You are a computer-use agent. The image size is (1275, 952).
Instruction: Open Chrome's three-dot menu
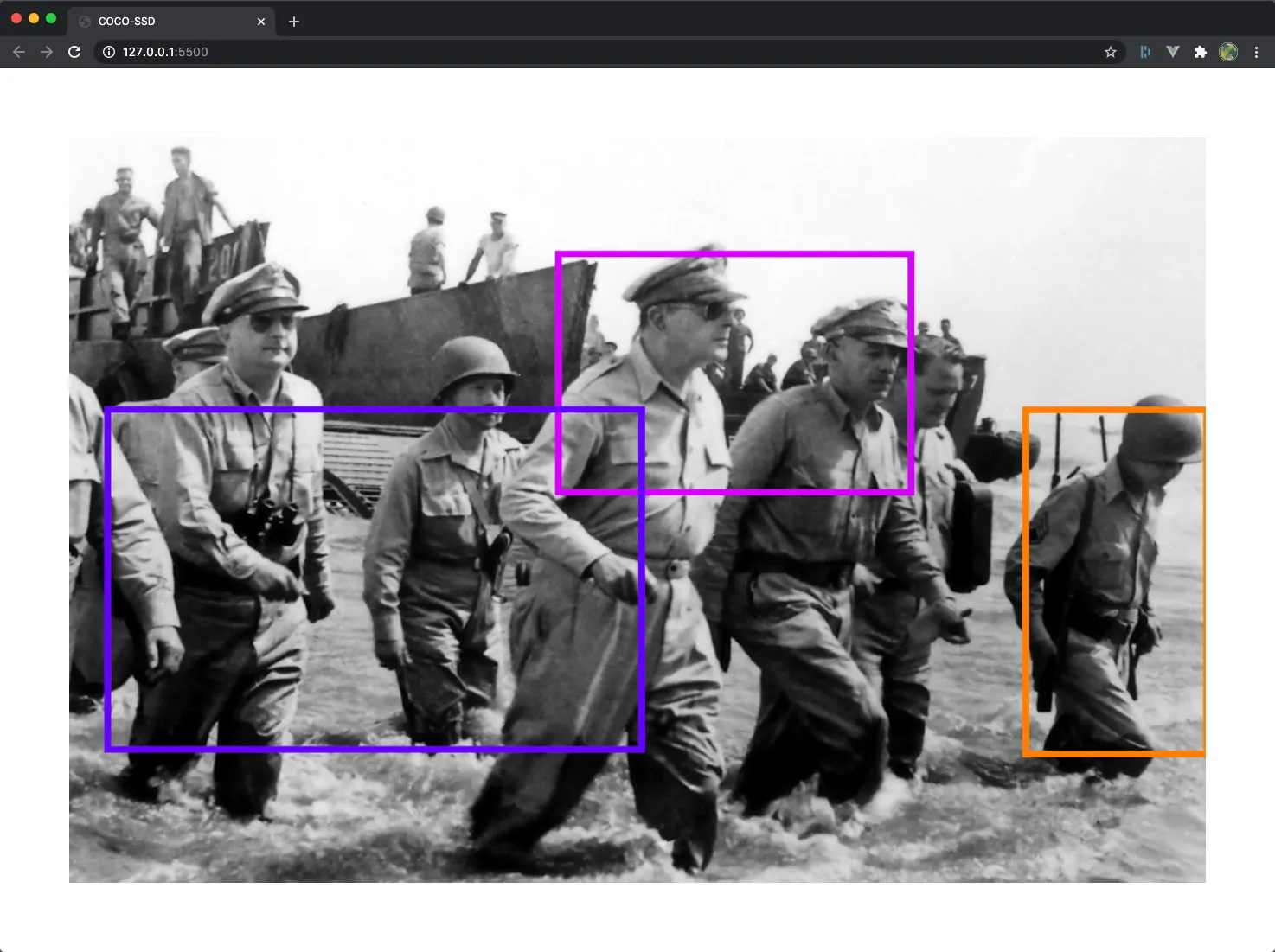pyautogui.click(x=1256, y=52)
